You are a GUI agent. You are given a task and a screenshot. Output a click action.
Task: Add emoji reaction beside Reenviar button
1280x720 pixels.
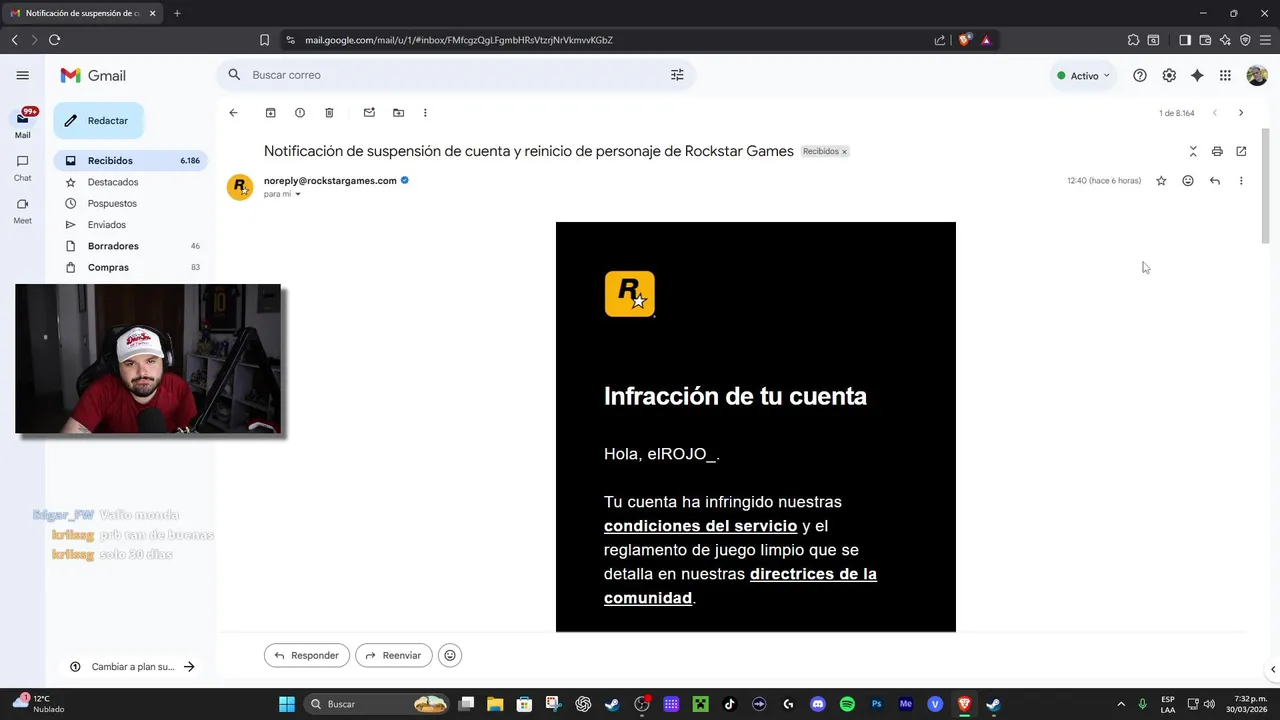tap(450, 655)
